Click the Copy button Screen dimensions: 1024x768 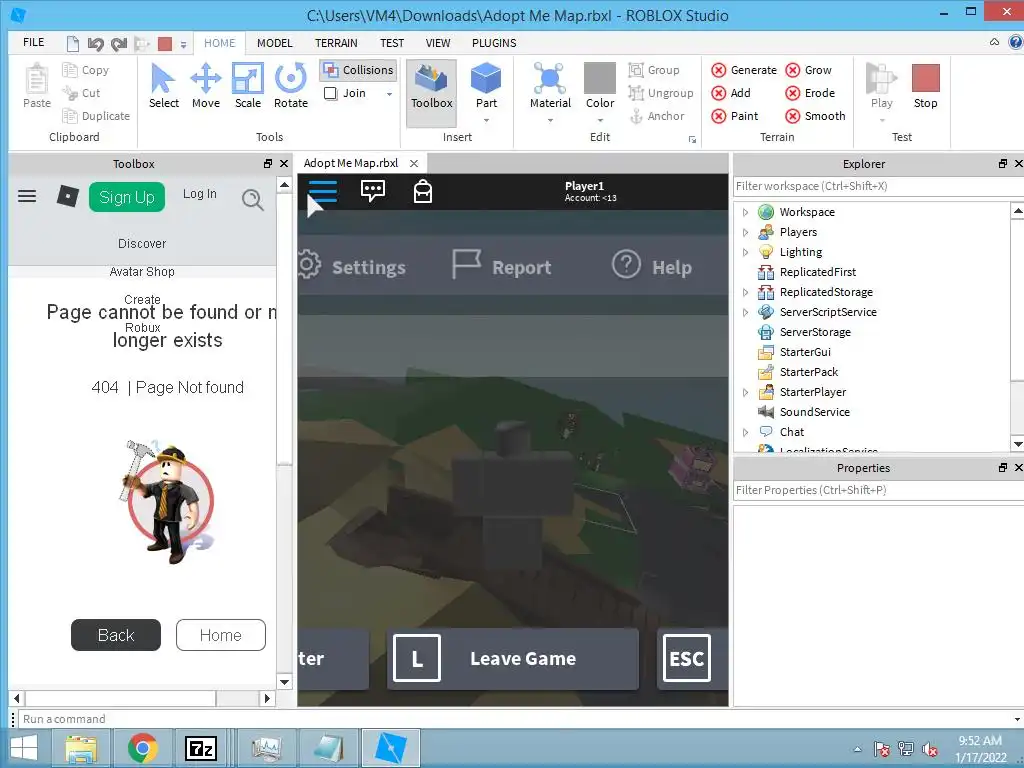click(x=86, y=70)
